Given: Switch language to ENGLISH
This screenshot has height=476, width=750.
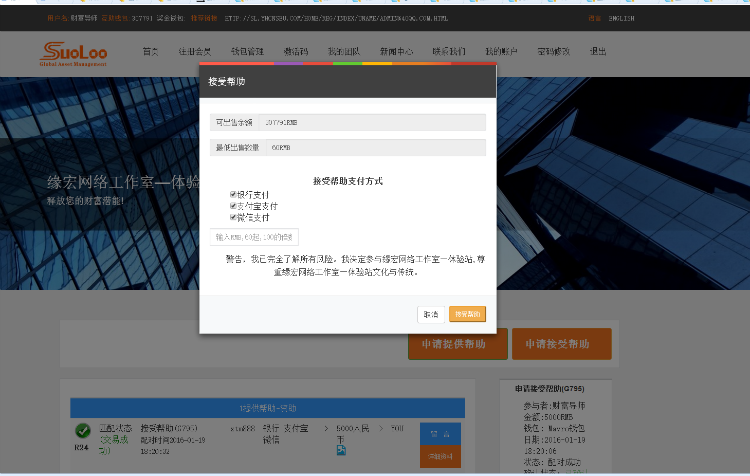Looking at the screenshot, I should (x=621, y=18).
